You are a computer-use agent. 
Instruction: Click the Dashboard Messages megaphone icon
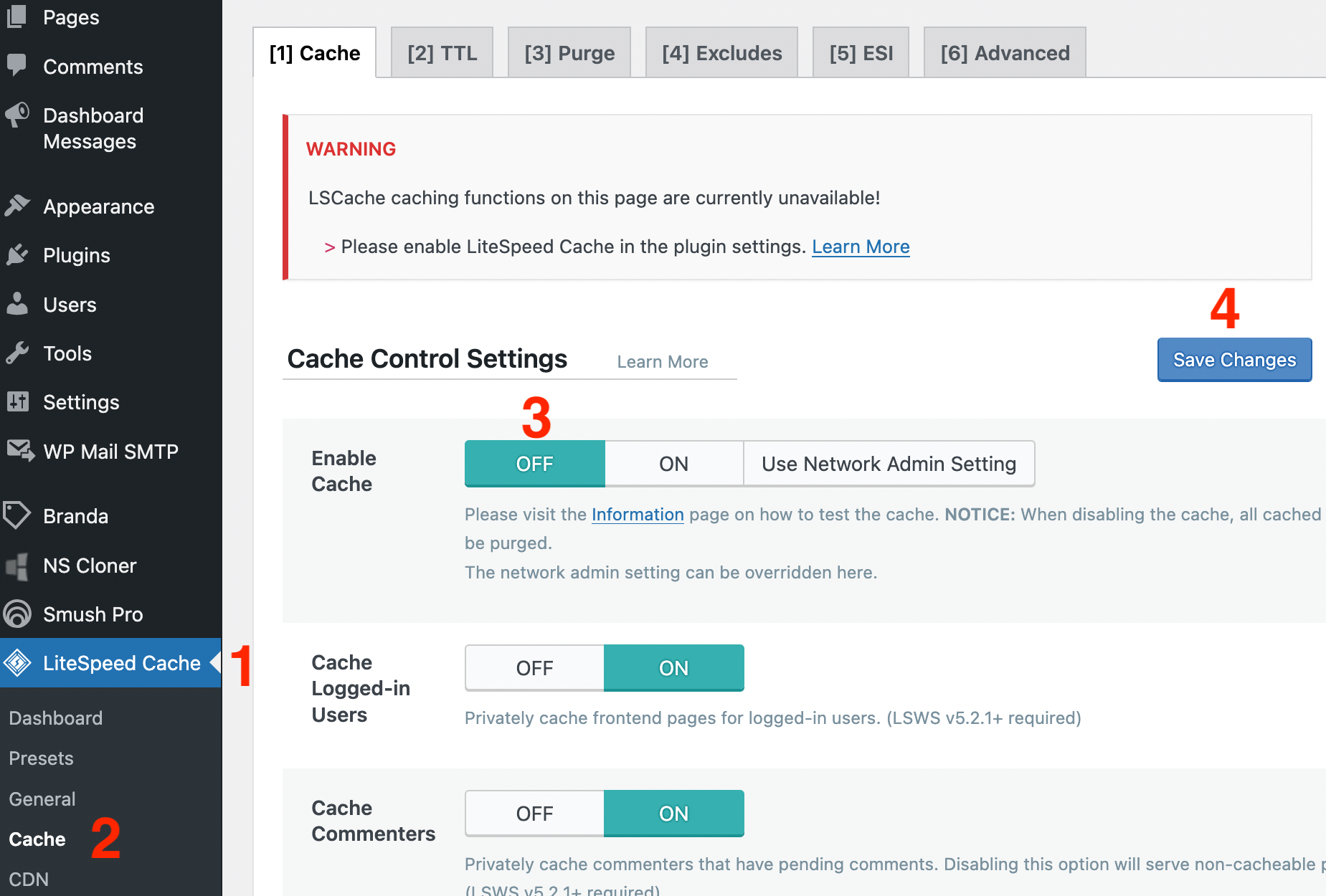[17, 115]
